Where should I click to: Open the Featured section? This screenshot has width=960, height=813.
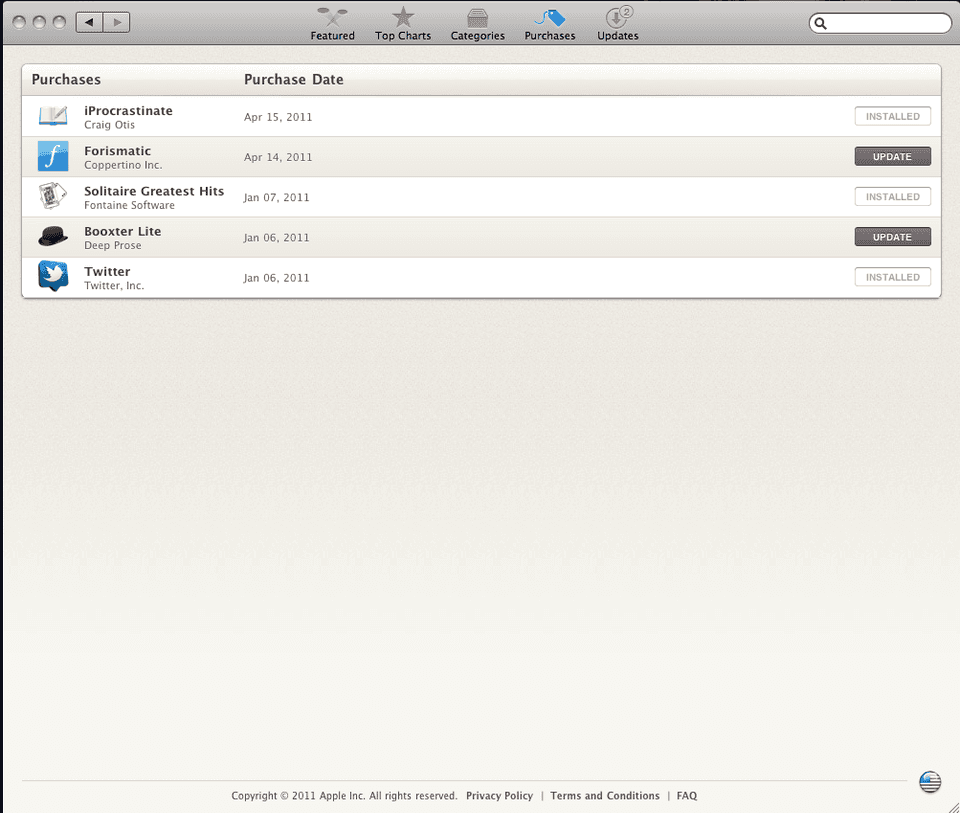click(332, 24)
